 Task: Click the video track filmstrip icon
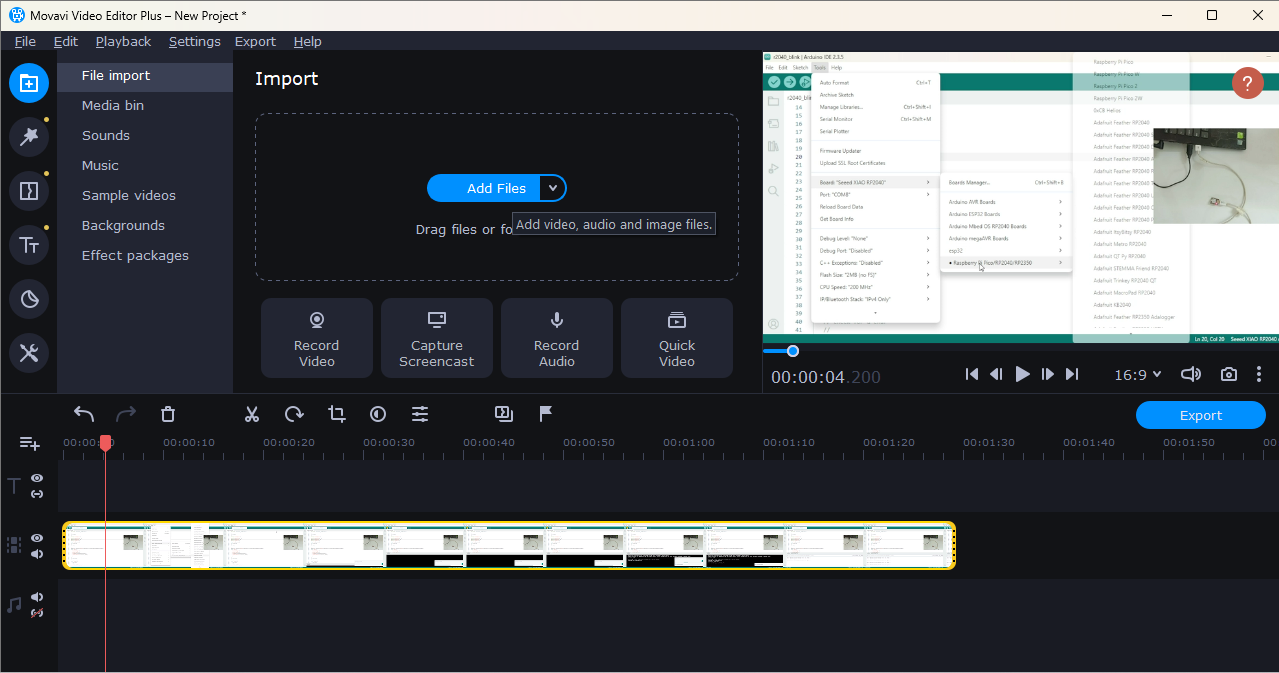pyautogui.click(x=14, y=545)
